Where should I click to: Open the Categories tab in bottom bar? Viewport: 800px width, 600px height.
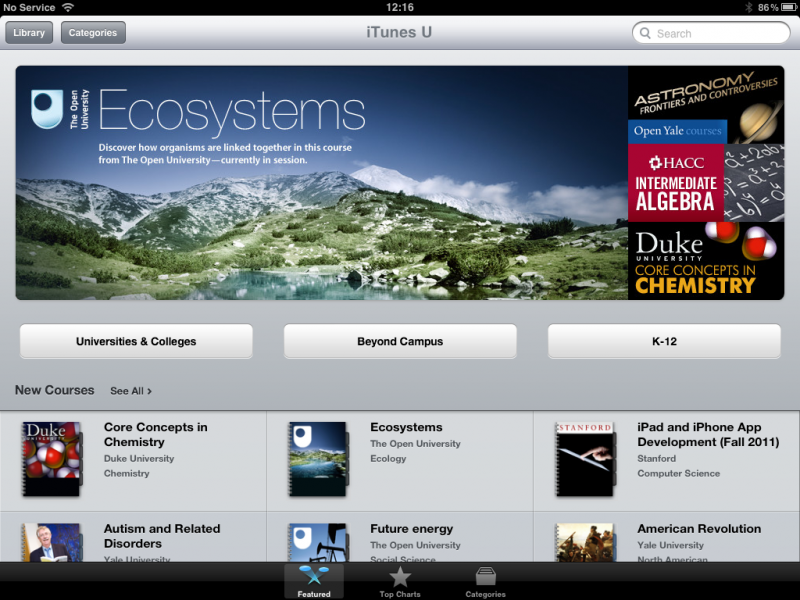tap(485, 581)
